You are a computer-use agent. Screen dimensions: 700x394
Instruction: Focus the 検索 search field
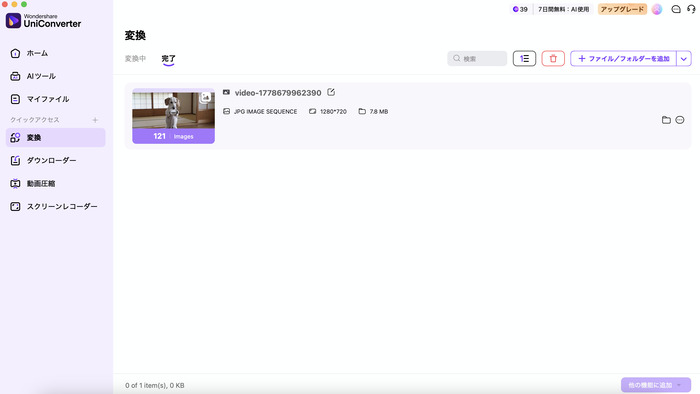click(x=477, y=58)
